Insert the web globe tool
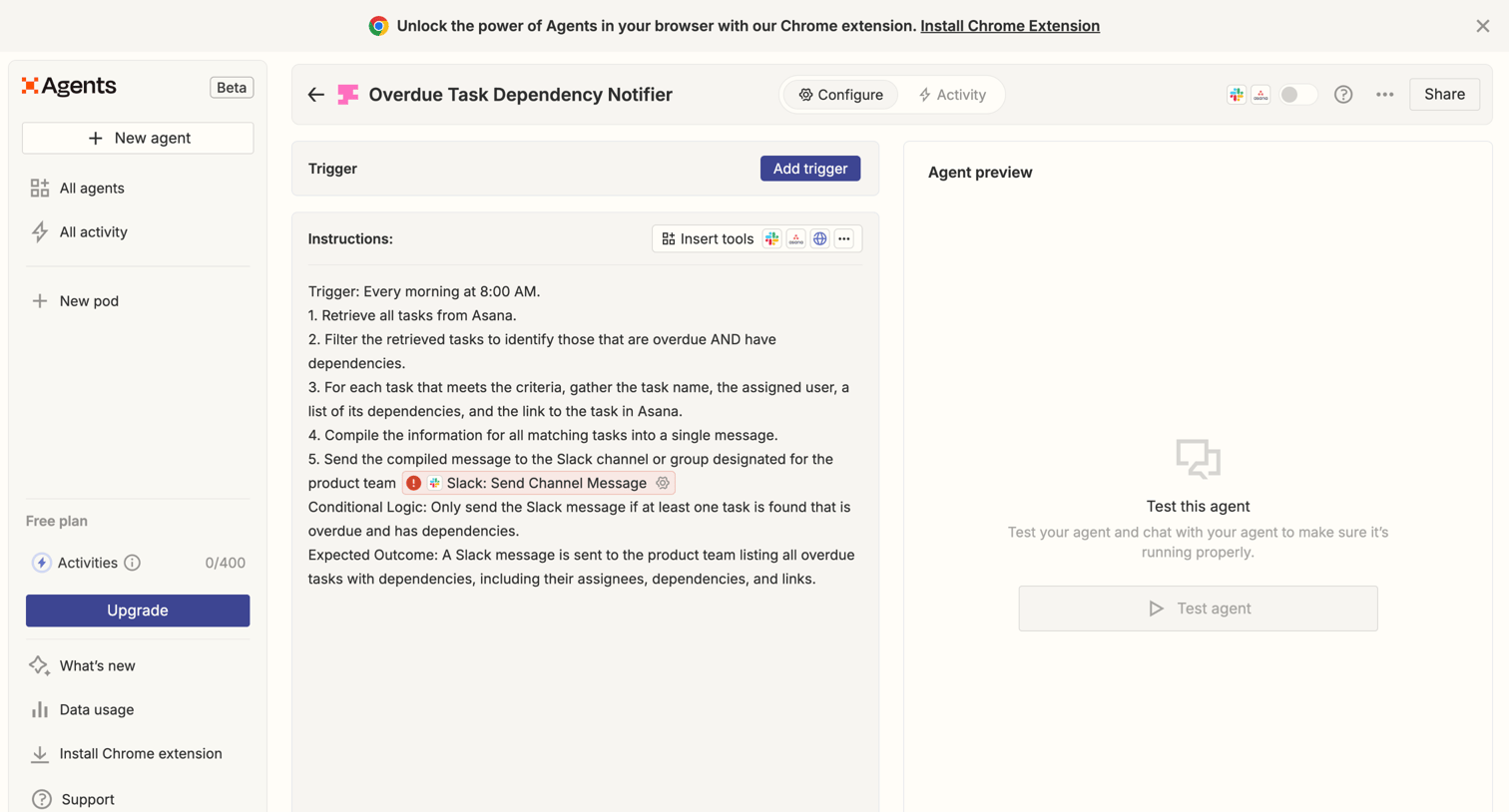The height and width of the screenshot is (812, 1509). tap(819, 238)
